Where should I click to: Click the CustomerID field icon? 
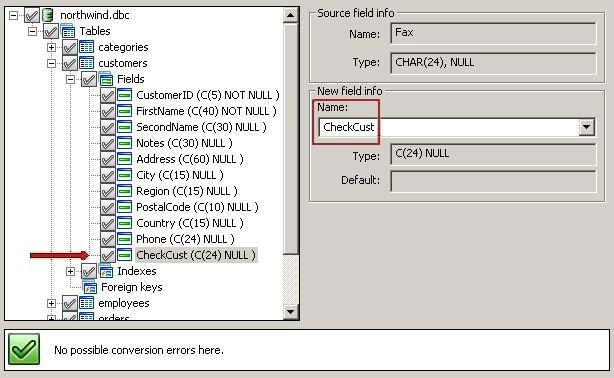point(125,95)
